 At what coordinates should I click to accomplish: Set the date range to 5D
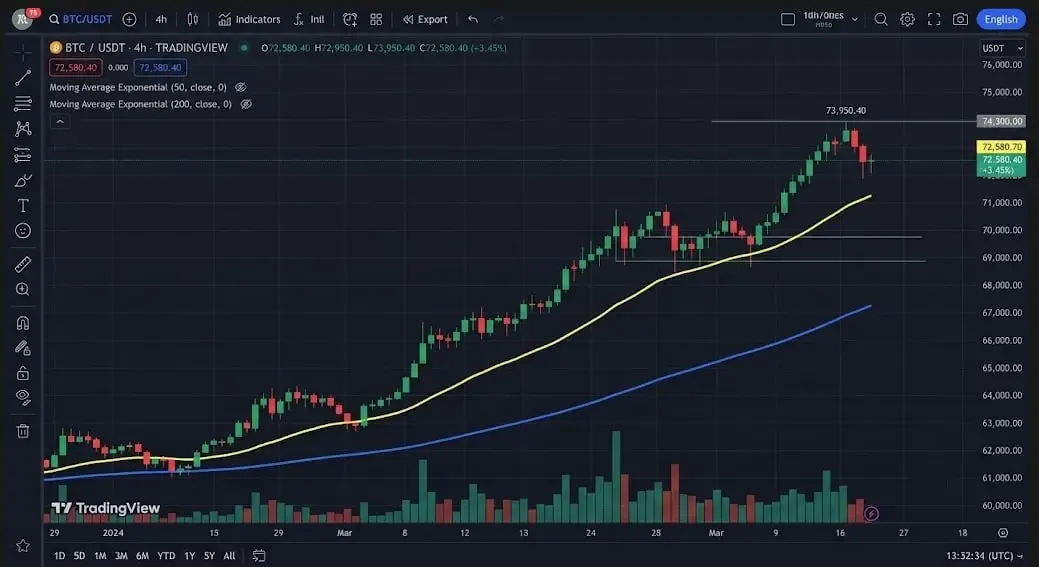pos(80,556)
